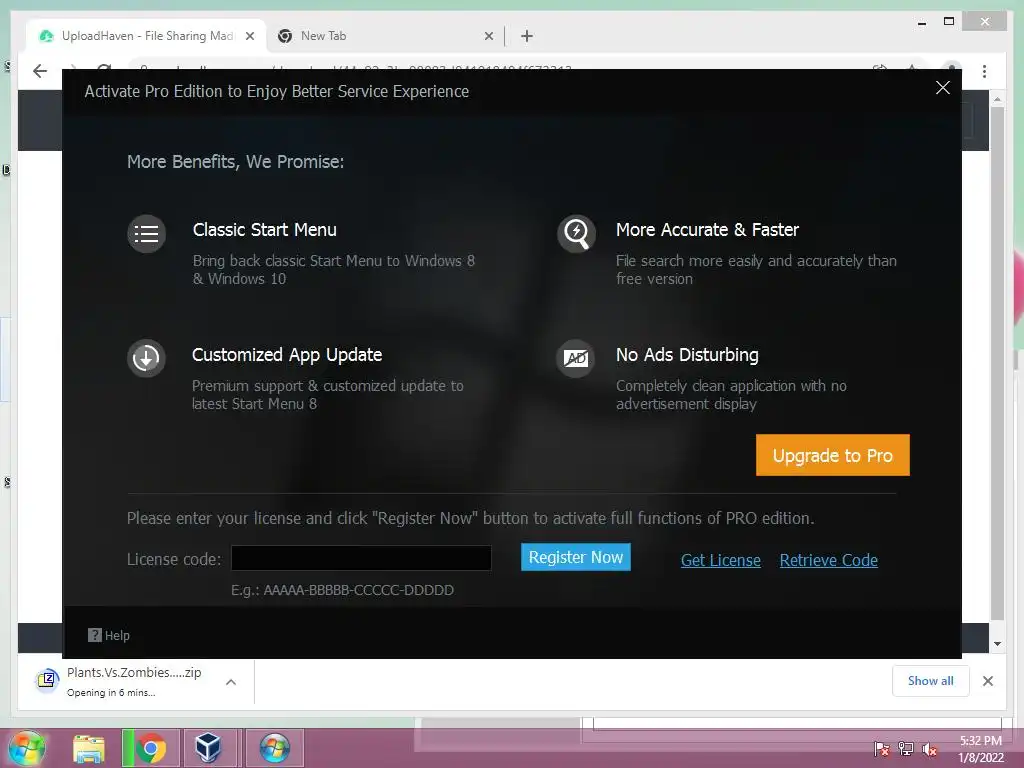
Task: Click the page scrollbar down arrow
Action: click(x=997, y=644)
